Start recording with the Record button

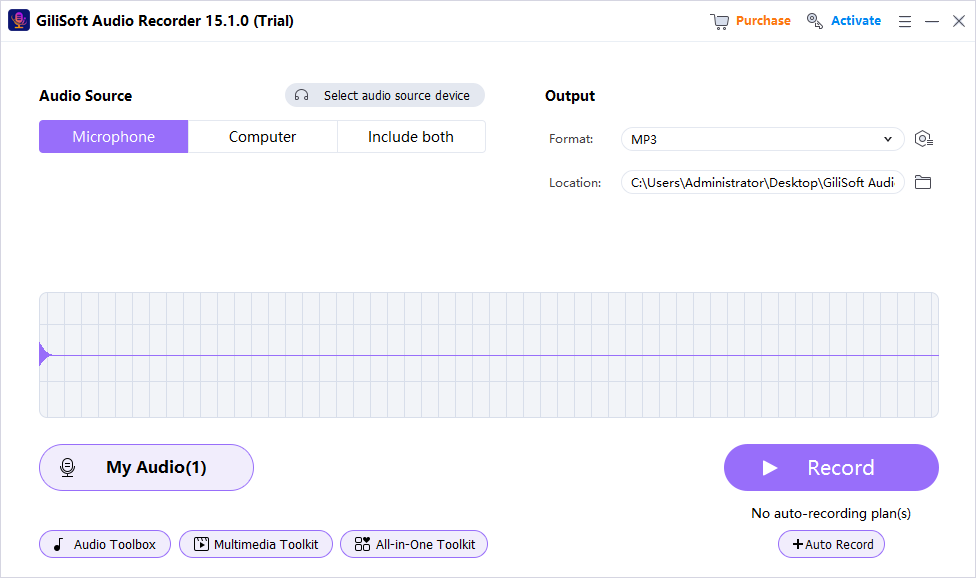pos(831,467)
